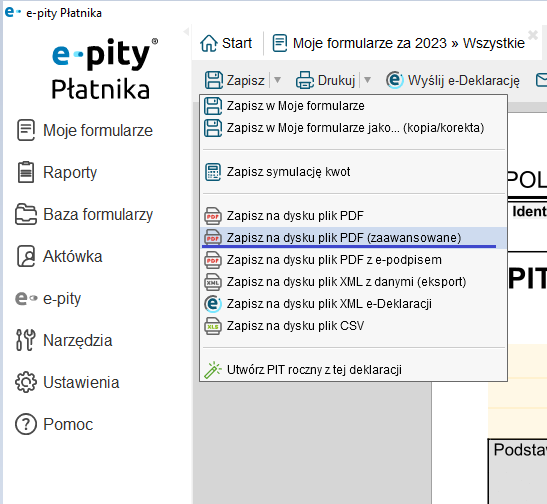Choose Zapisz na dysku plik CSV
Image resolution: width=547 pixels, height=504 pixels.
(x=354, y=326)
